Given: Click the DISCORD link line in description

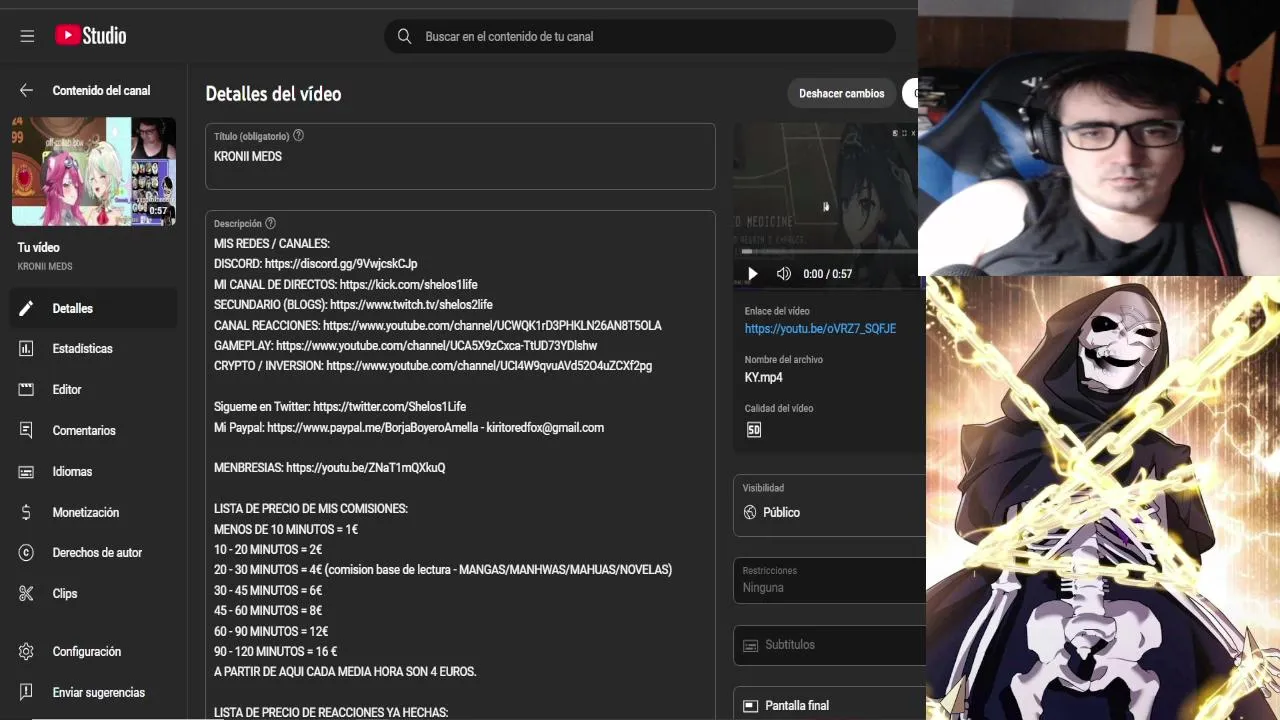Looking at the screenshot, I should (315, 264).
